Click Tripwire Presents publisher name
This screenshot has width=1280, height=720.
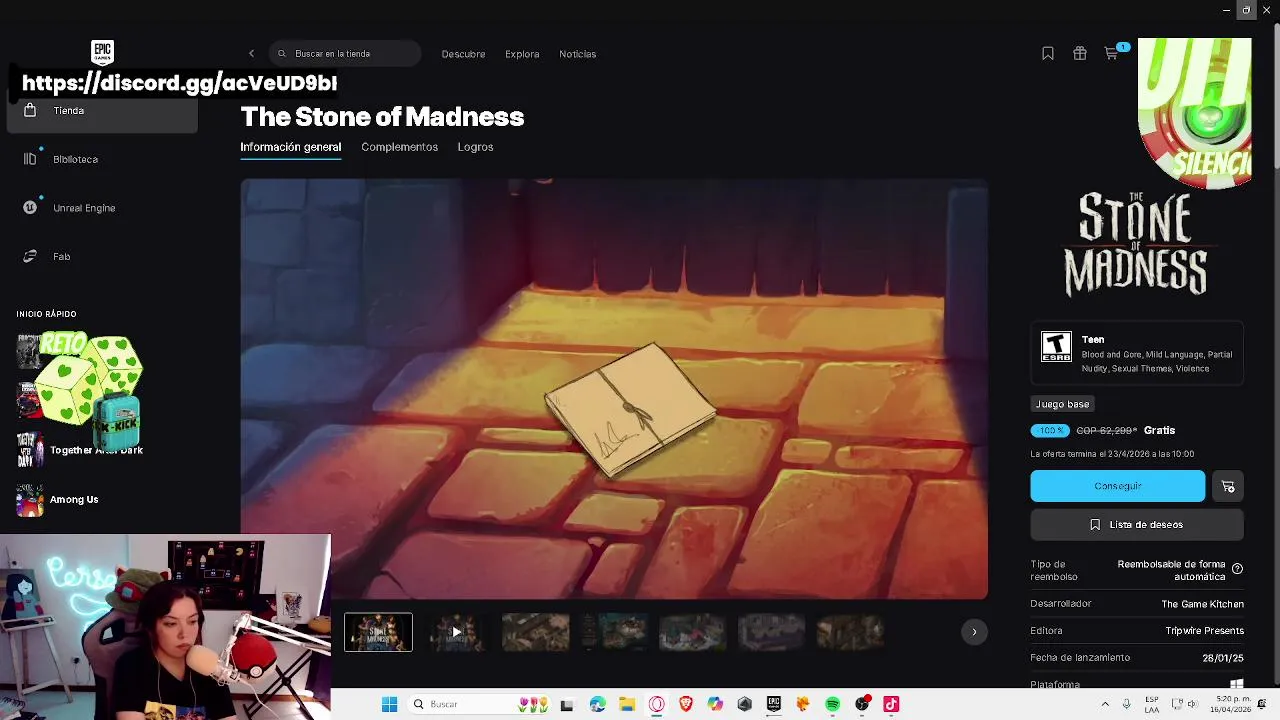[x=1204, y=631]
